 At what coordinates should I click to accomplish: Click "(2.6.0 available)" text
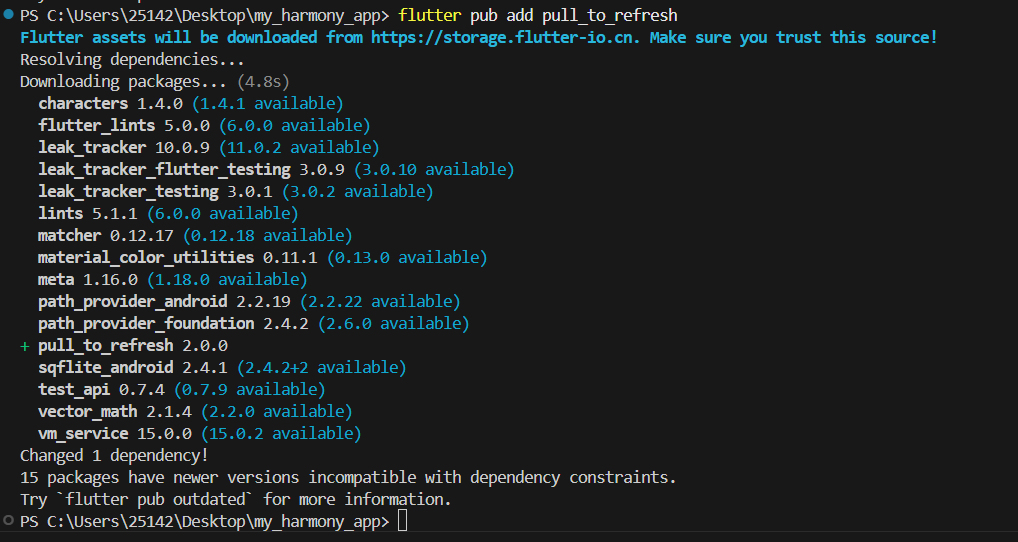393,324
